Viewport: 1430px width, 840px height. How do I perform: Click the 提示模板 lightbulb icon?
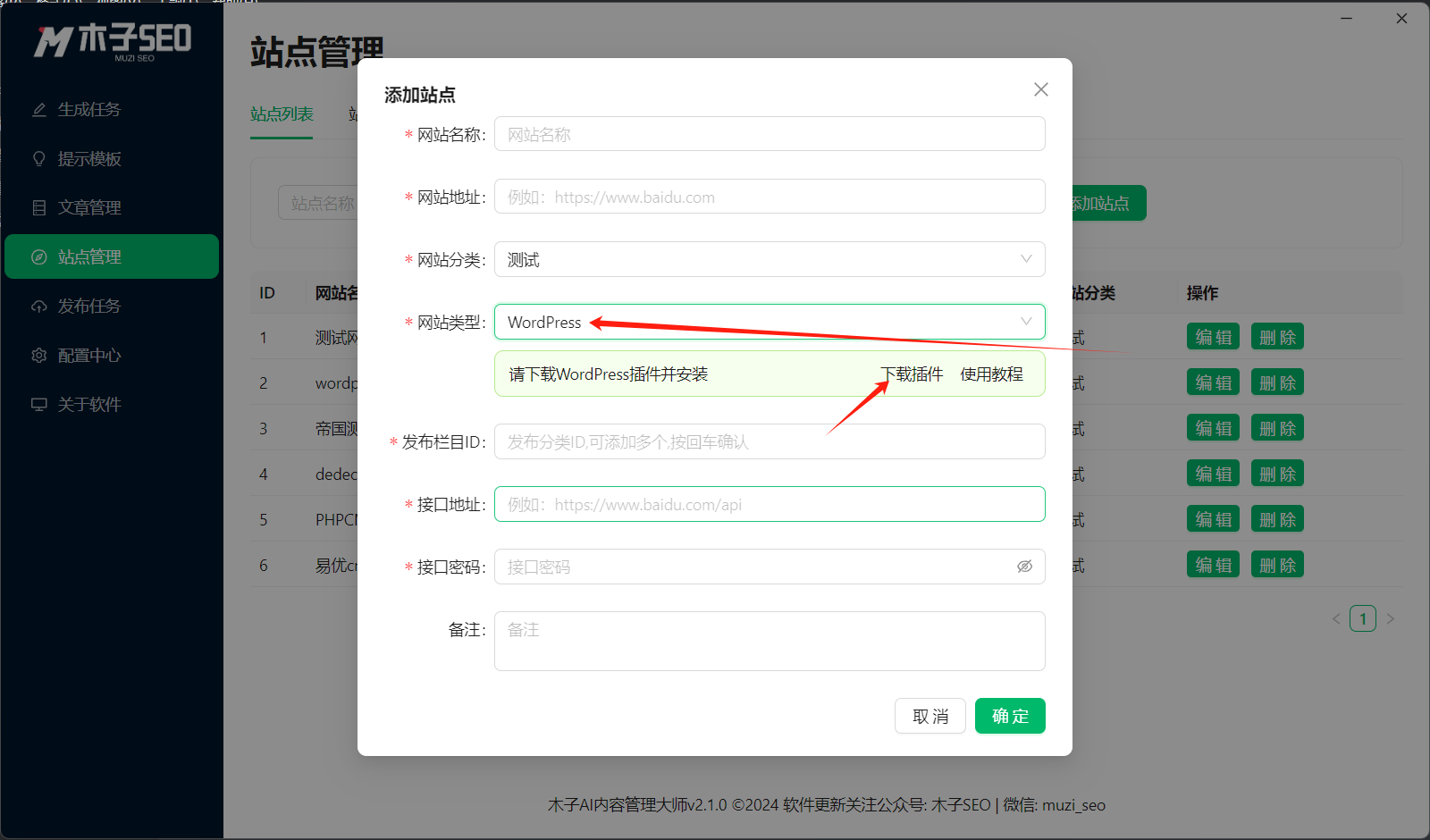coord(39,159)
